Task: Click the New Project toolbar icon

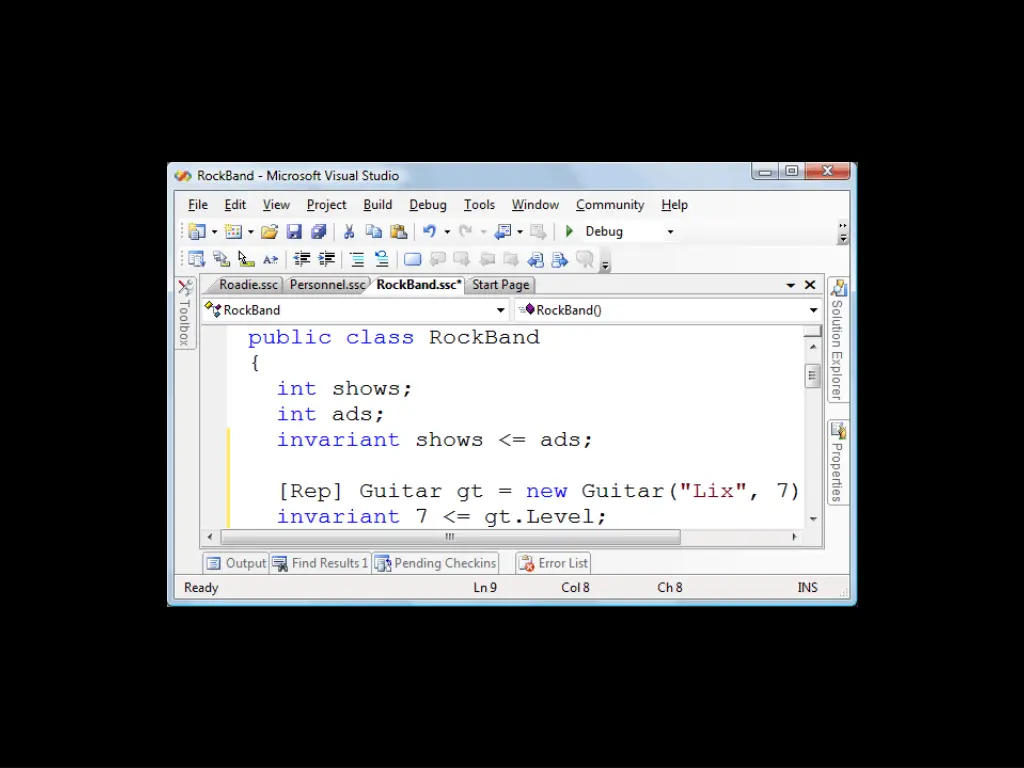Action: (197, 232)
